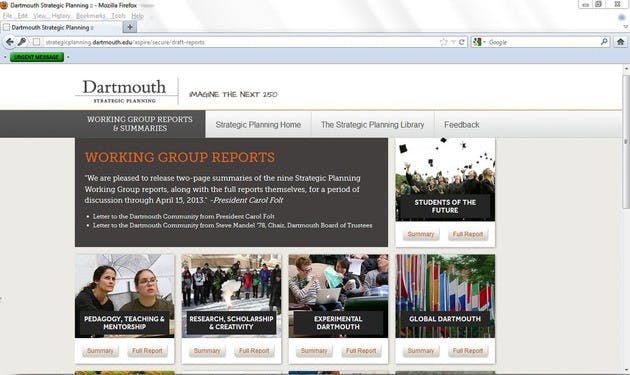The width and height of the screenshot is (630, 375).
Task: Open Experimental Dartmouth Summary
Action: (314, 350)
